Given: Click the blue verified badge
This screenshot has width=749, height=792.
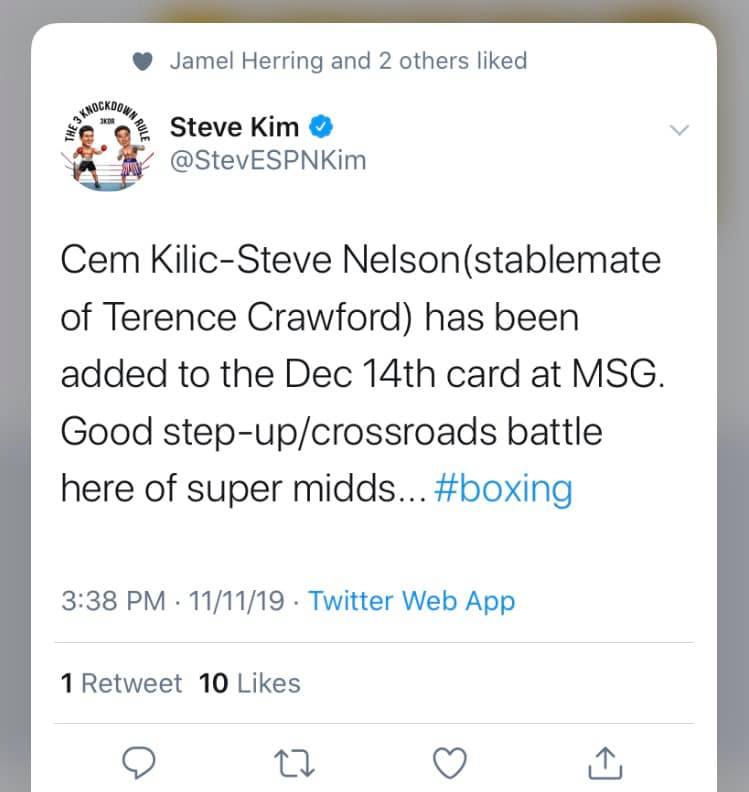Looking at the screenshot, I should pyautogui.click(x=321, y=127).
